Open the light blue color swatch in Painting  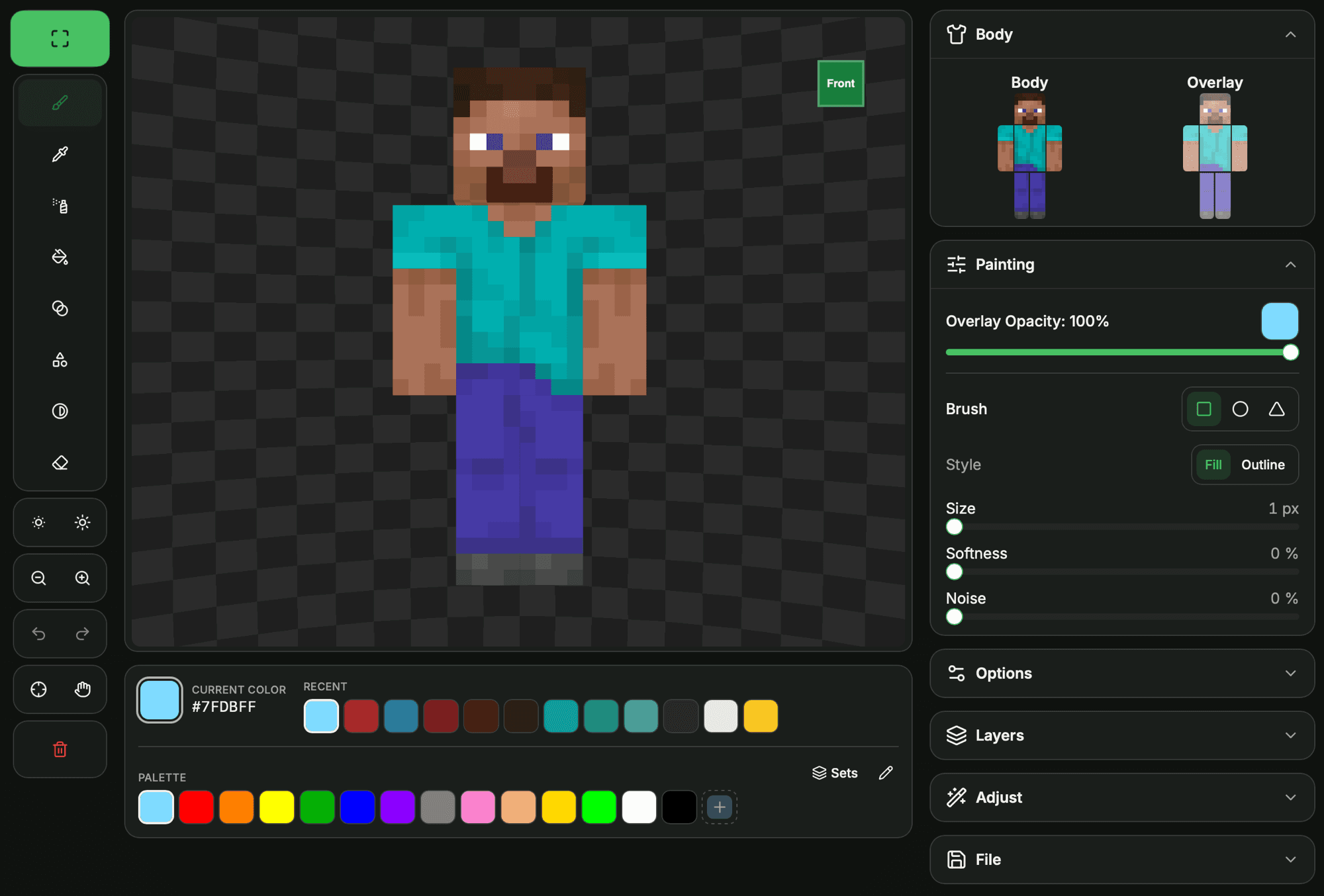point(1279,322)
